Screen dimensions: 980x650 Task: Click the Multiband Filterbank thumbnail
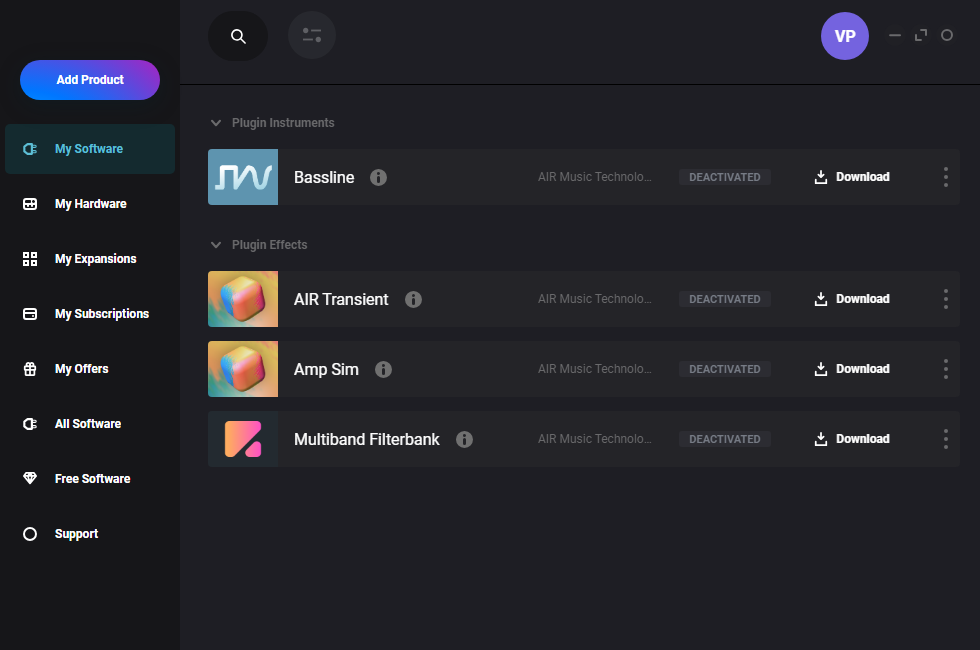click(243, 439)
